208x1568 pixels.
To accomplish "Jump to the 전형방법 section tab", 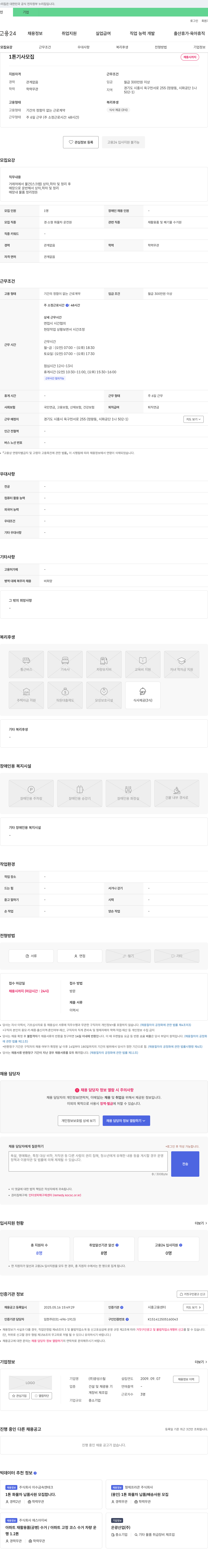I will coord(161,47).
